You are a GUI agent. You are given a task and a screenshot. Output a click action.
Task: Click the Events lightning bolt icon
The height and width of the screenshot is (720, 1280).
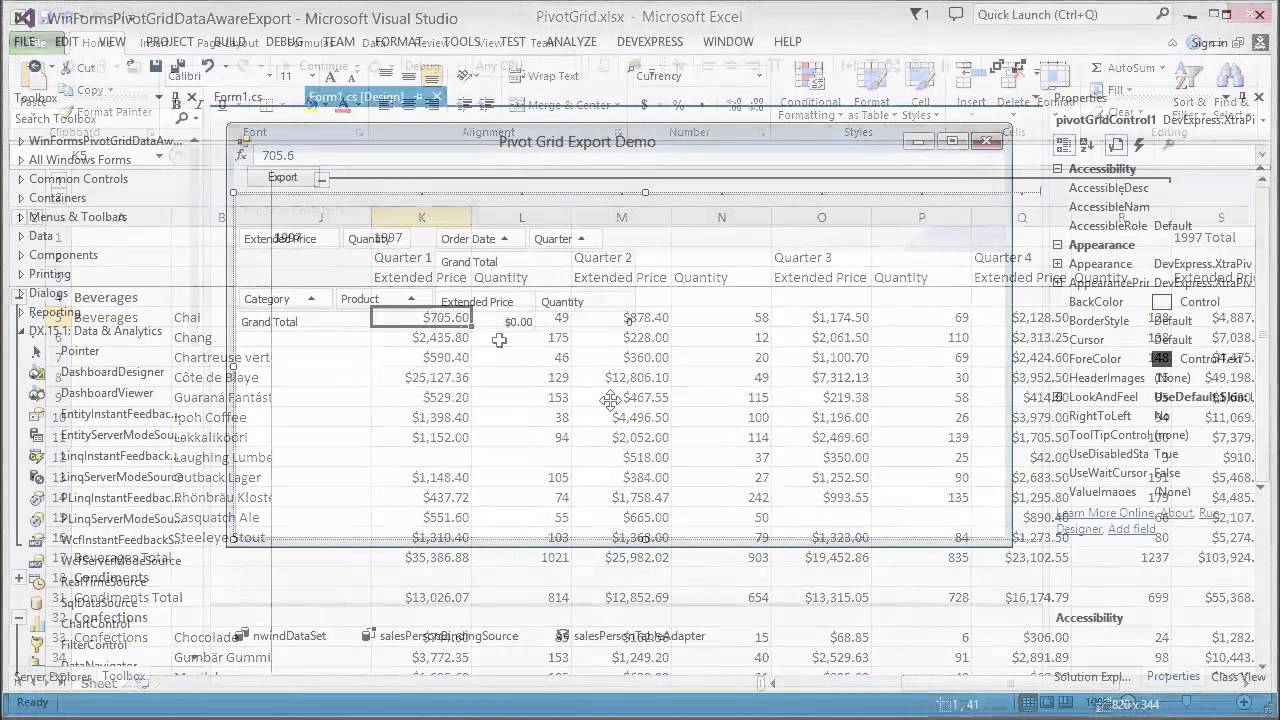pos(1139,145)
